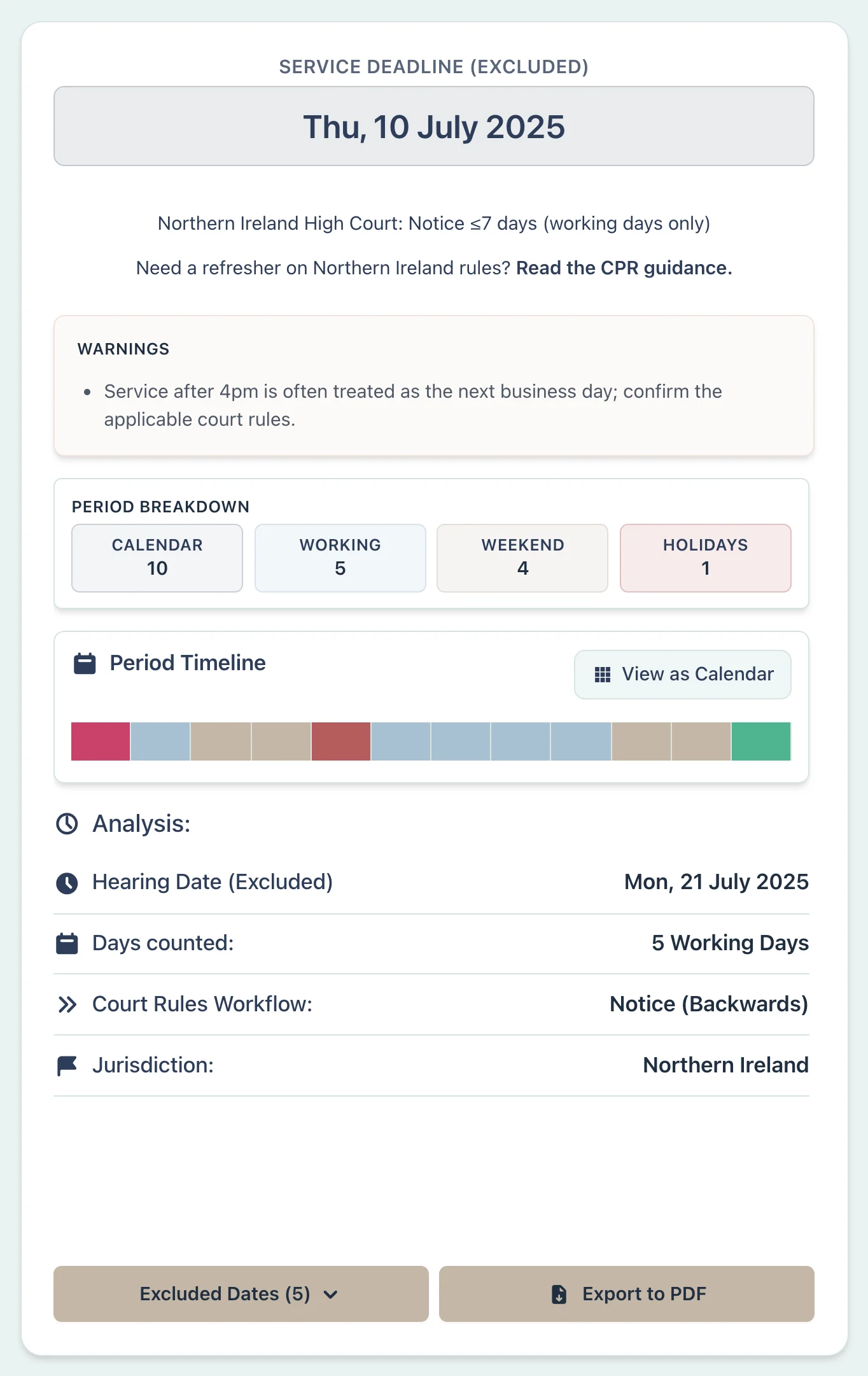
Task: Click the calendar icon beside Period Timeline
Action: point(83,663)
